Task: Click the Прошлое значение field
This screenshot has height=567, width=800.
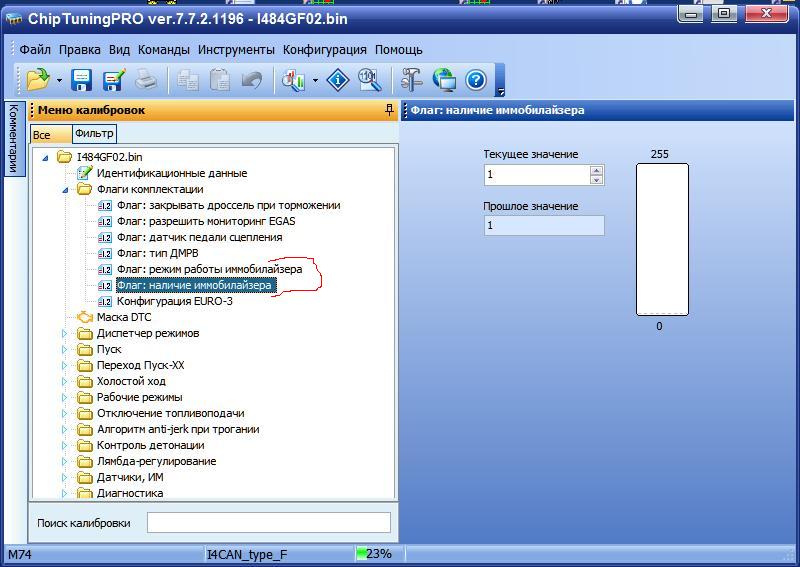Action: 544,225
